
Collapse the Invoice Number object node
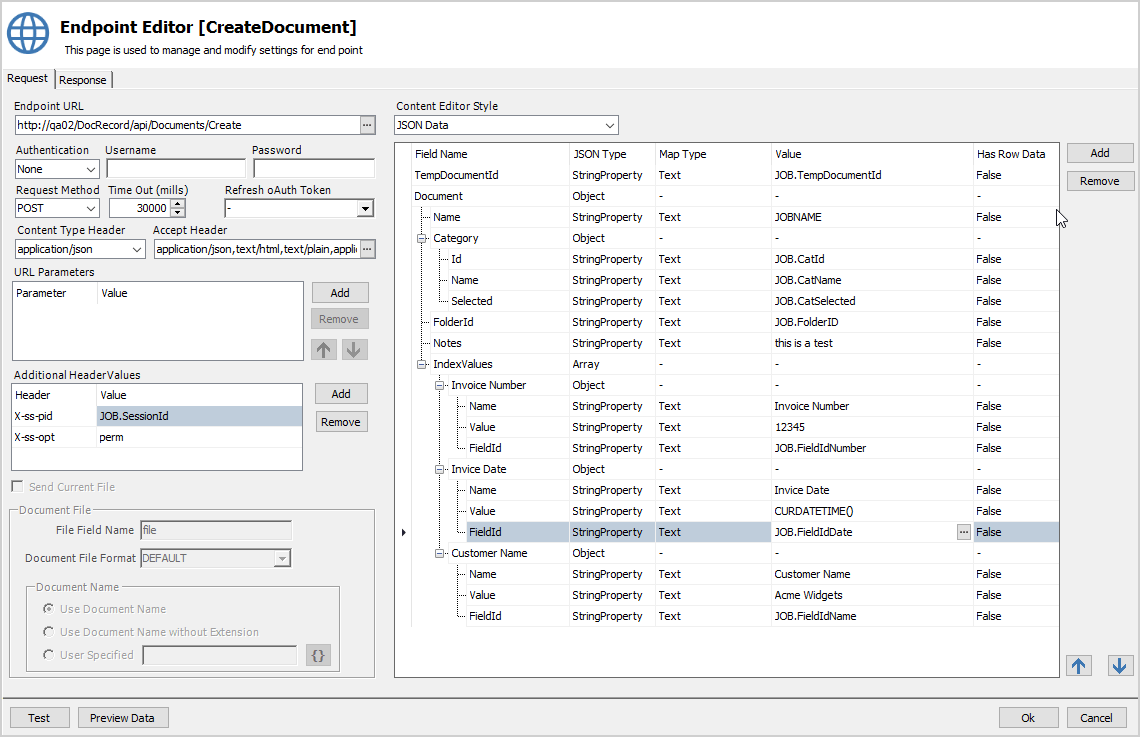pyautogui.click(x=437, y=385)
